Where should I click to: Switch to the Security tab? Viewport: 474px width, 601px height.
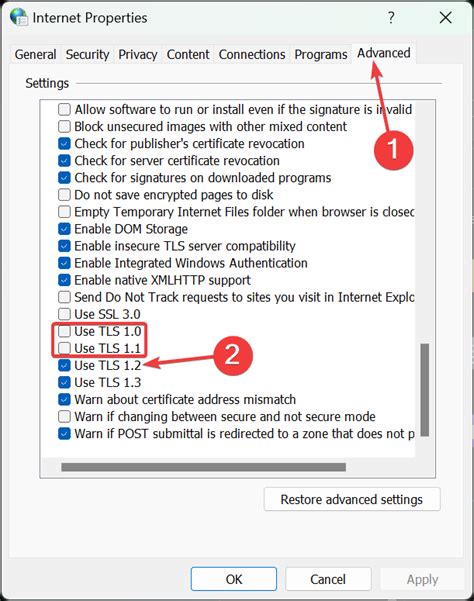[x=87, y=54]
